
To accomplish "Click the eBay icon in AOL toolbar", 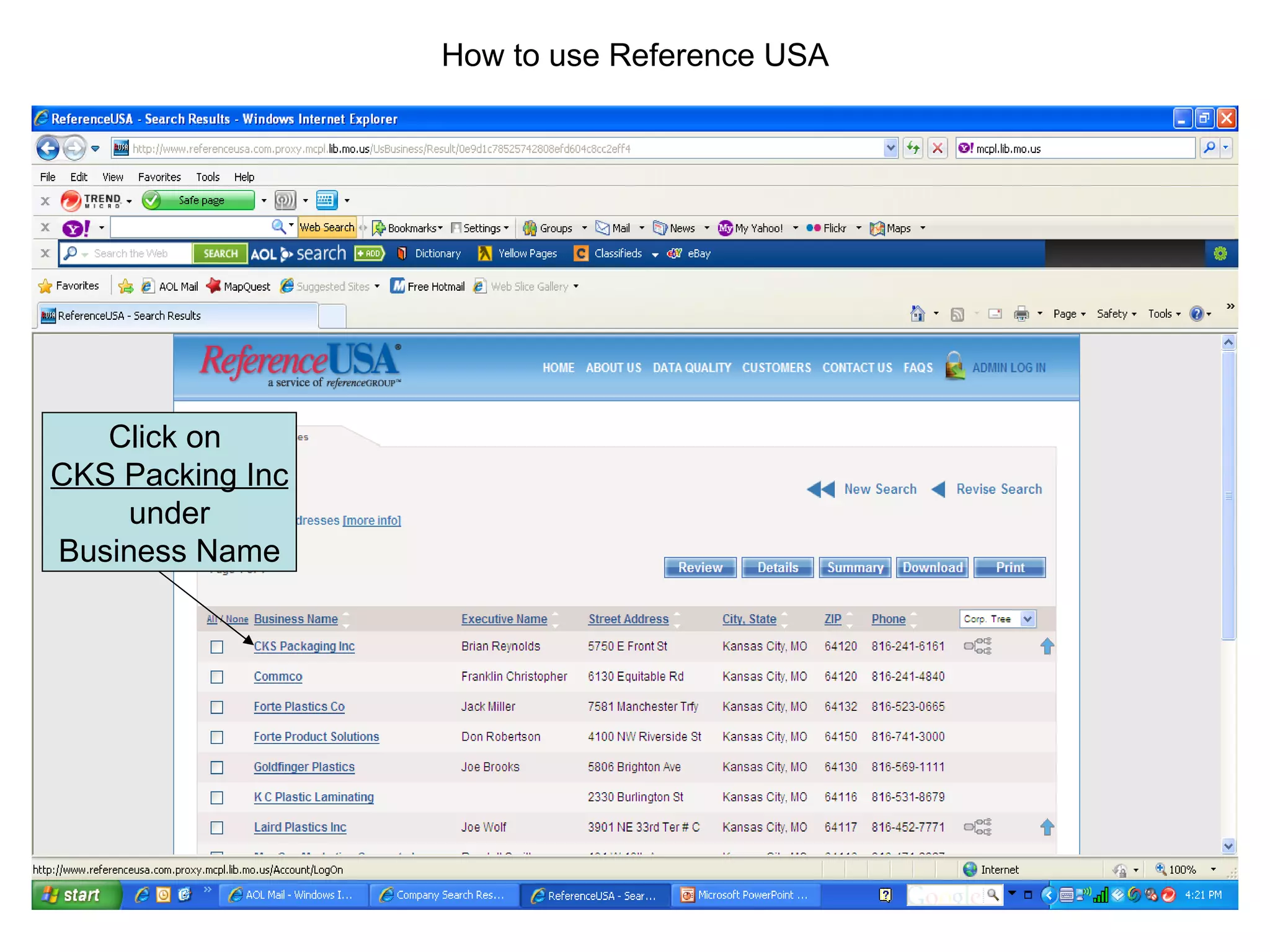I will click(674, 253).
